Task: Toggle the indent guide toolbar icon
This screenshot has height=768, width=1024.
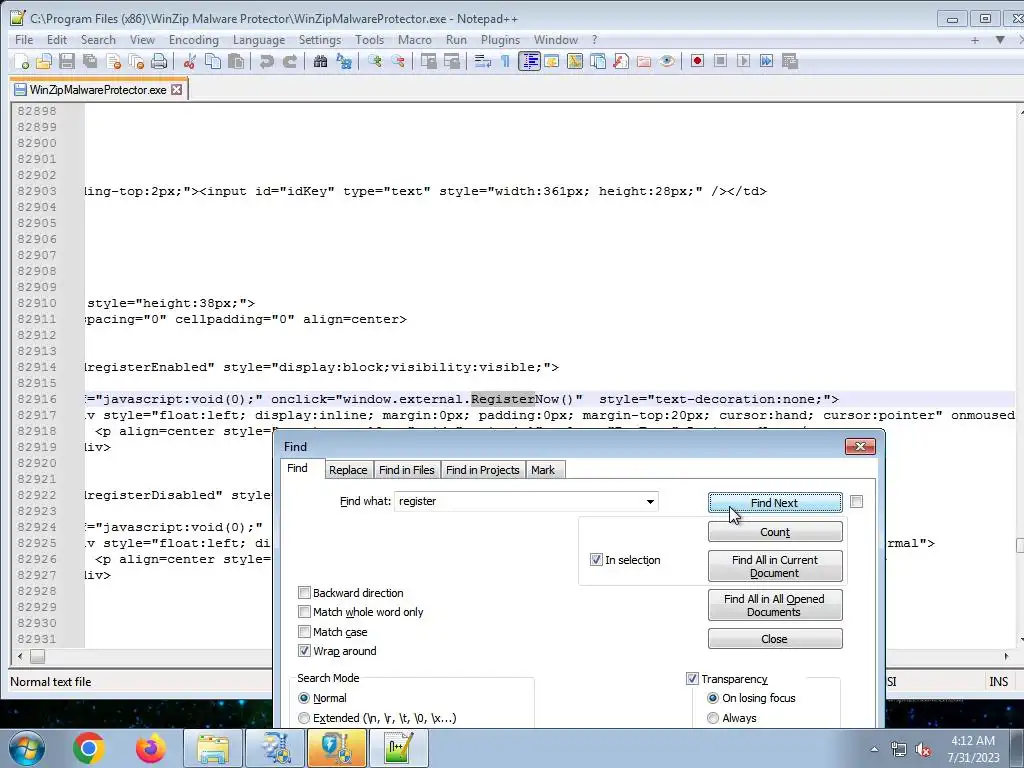Action: pyautogui.click(x=530, y=61)
